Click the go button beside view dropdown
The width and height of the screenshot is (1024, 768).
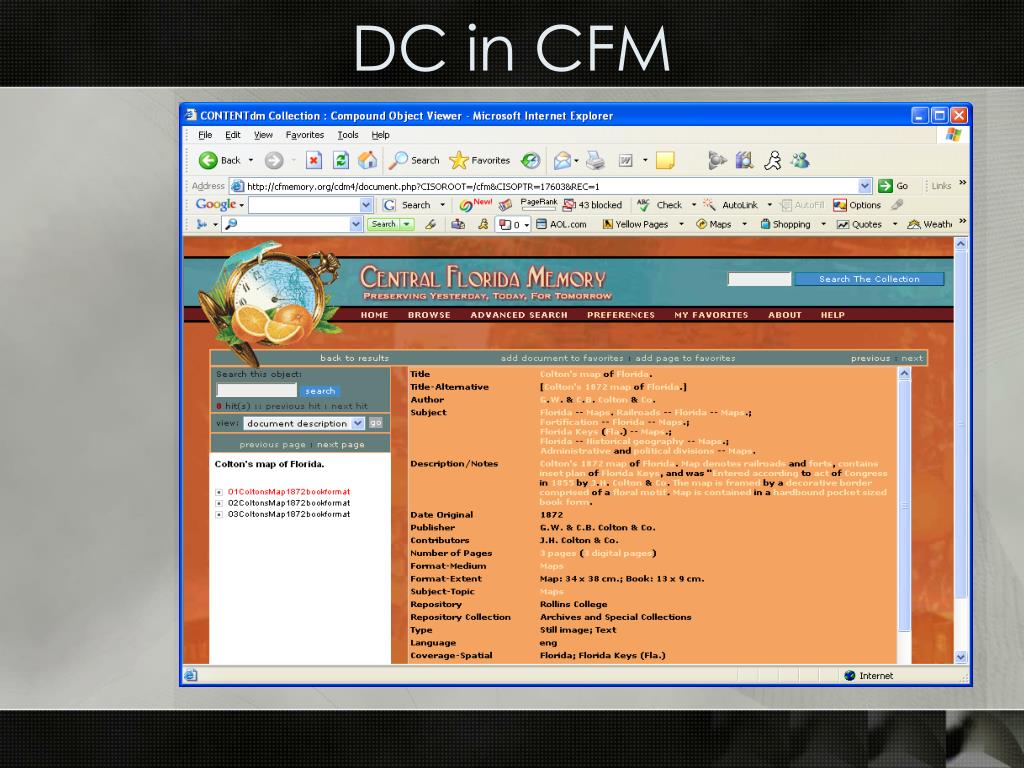(376, 423)
